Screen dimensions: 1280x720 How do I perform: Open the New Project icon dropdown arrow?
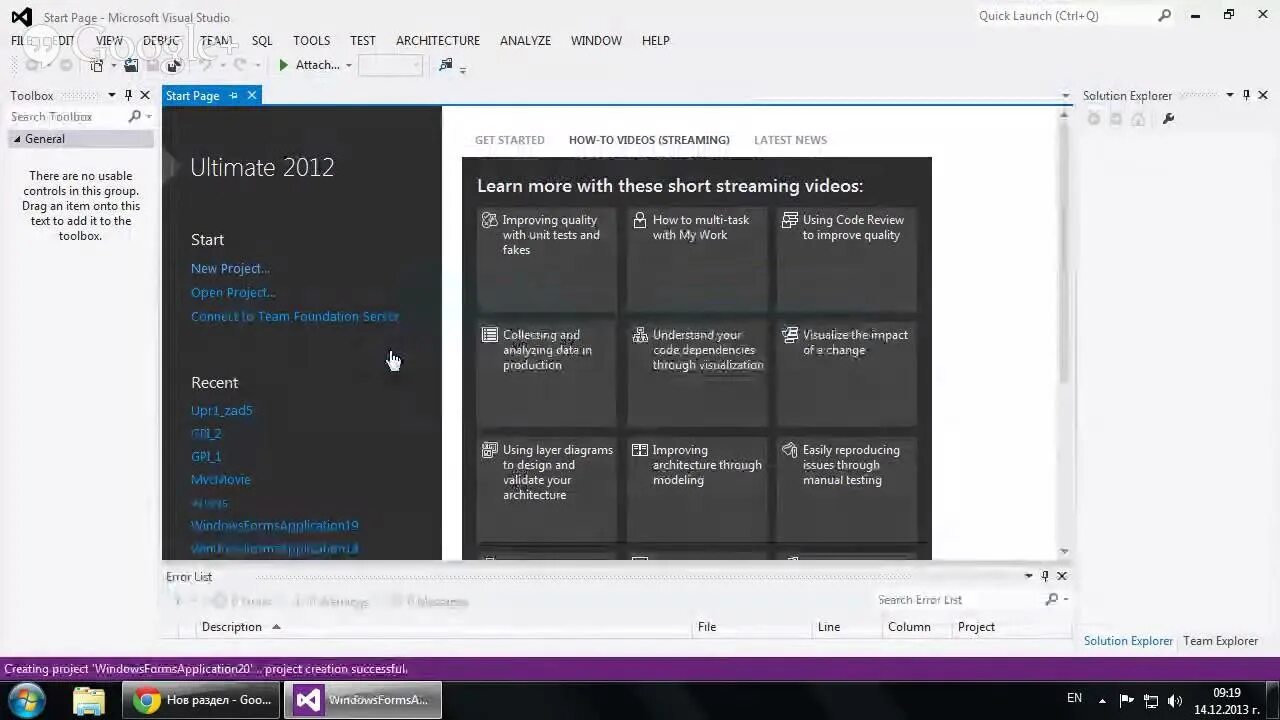point(112,66)
